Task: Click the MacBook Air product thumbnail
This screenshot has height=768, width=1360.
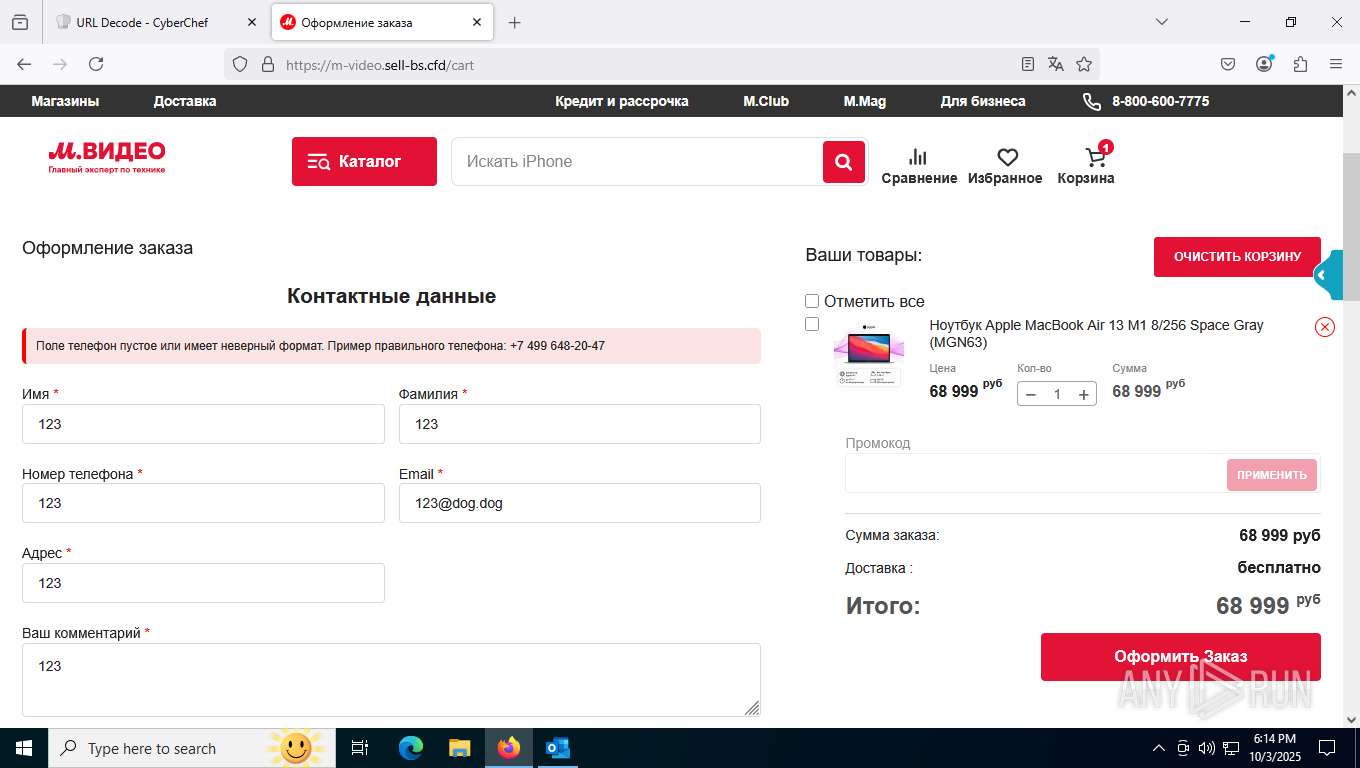Action: click(869, 355)
